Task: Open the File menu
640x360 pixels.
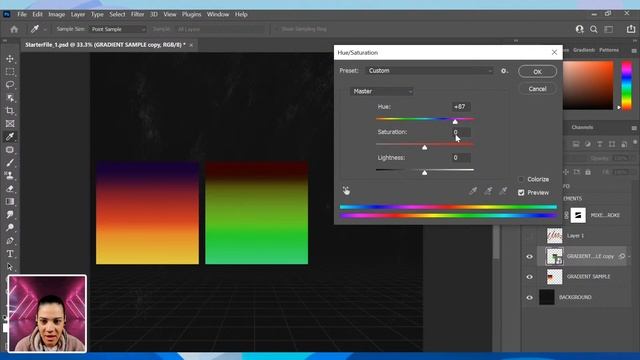Action: (x=22, y=14)
